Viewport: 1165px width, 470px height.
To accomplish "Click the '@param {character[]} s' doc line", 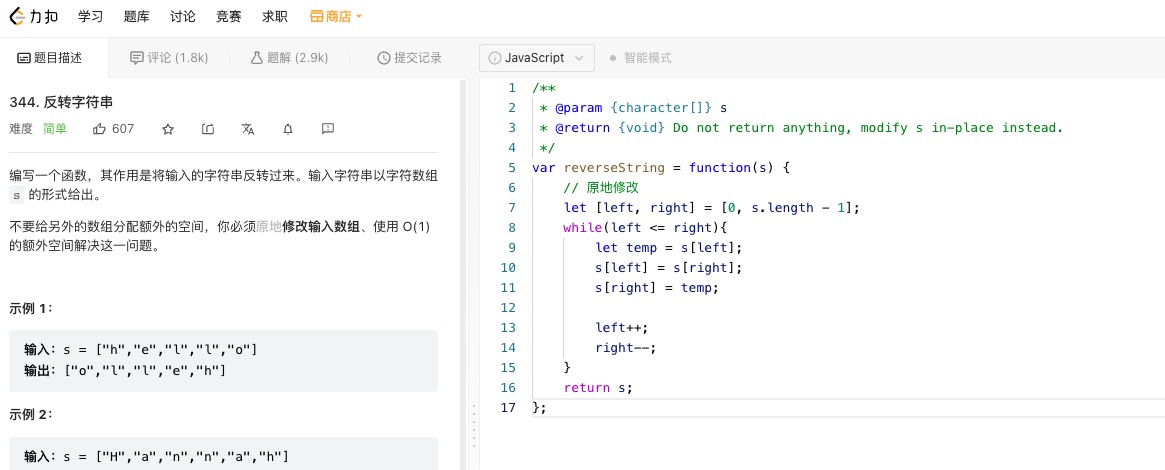I will [633, 108].
